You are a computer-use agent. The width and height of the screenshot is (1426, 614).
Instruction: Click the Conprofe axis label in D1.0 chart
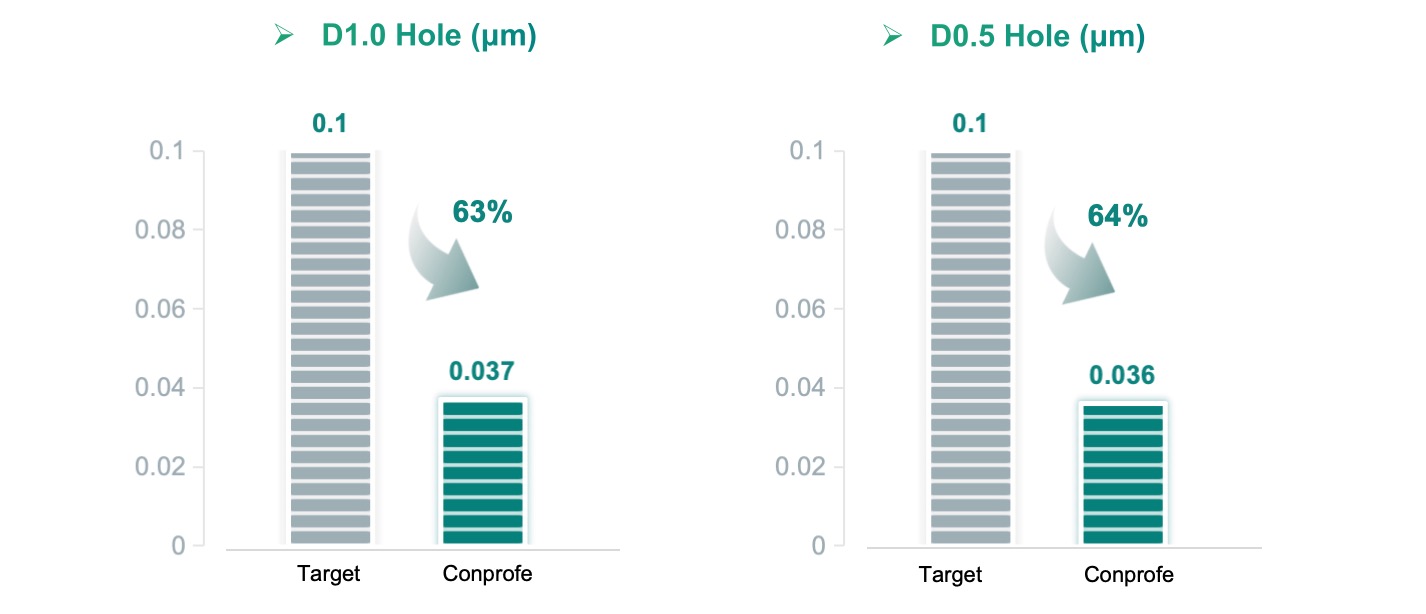click(487, 574)
